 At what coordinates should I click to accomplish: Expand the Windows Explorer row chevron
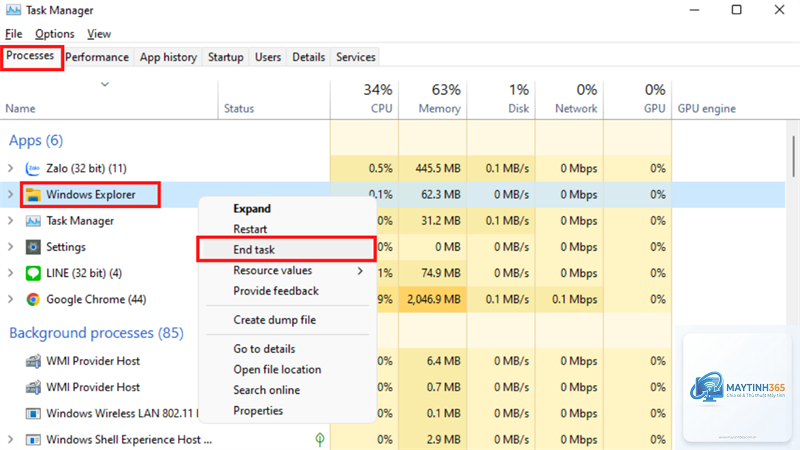pyautogui.click(x=10, y=194)
